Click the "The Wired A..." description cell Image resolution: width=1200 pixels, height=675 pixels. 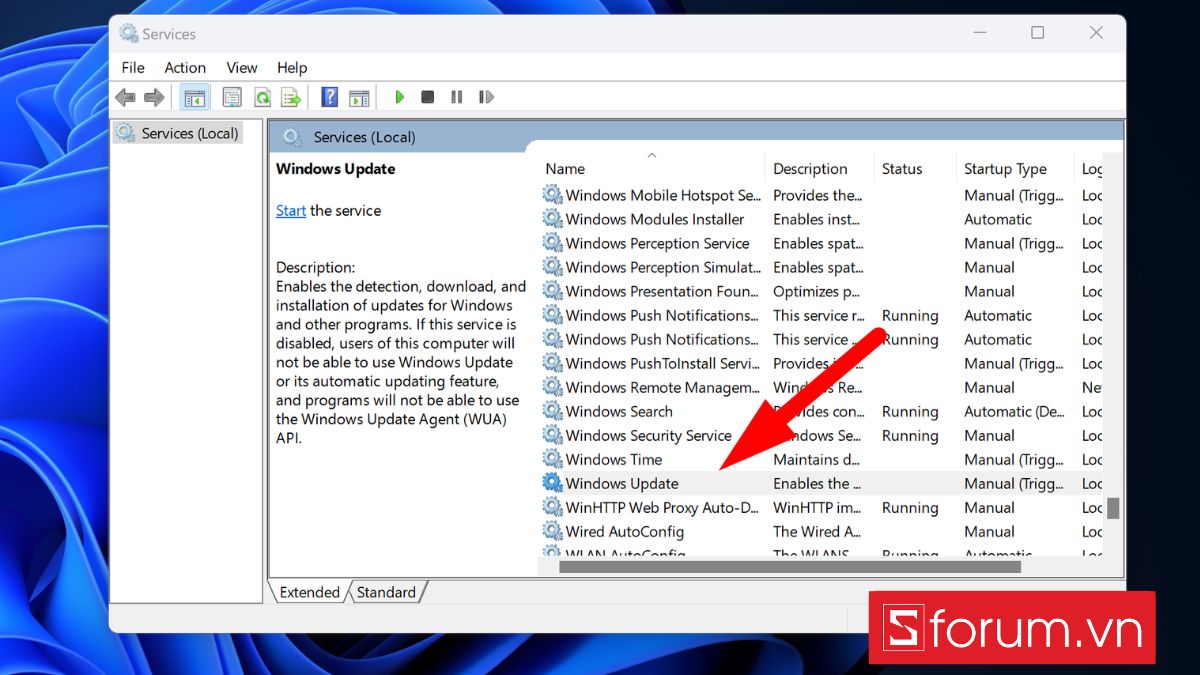click(x=817, y=531)
